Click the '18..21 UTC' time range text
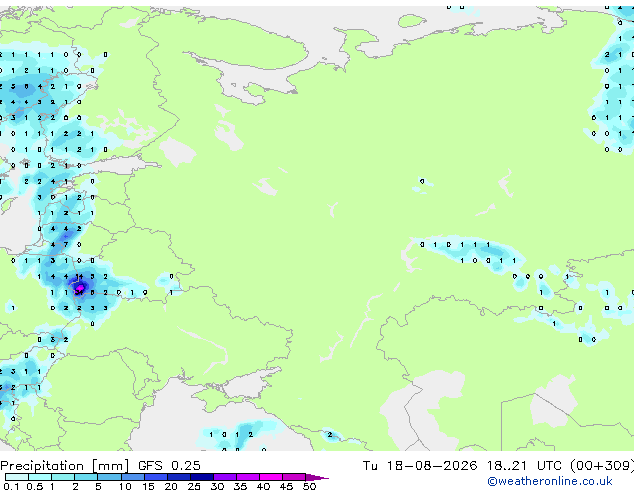The width and height of the screenshot is (634, 490). (524, 466)
